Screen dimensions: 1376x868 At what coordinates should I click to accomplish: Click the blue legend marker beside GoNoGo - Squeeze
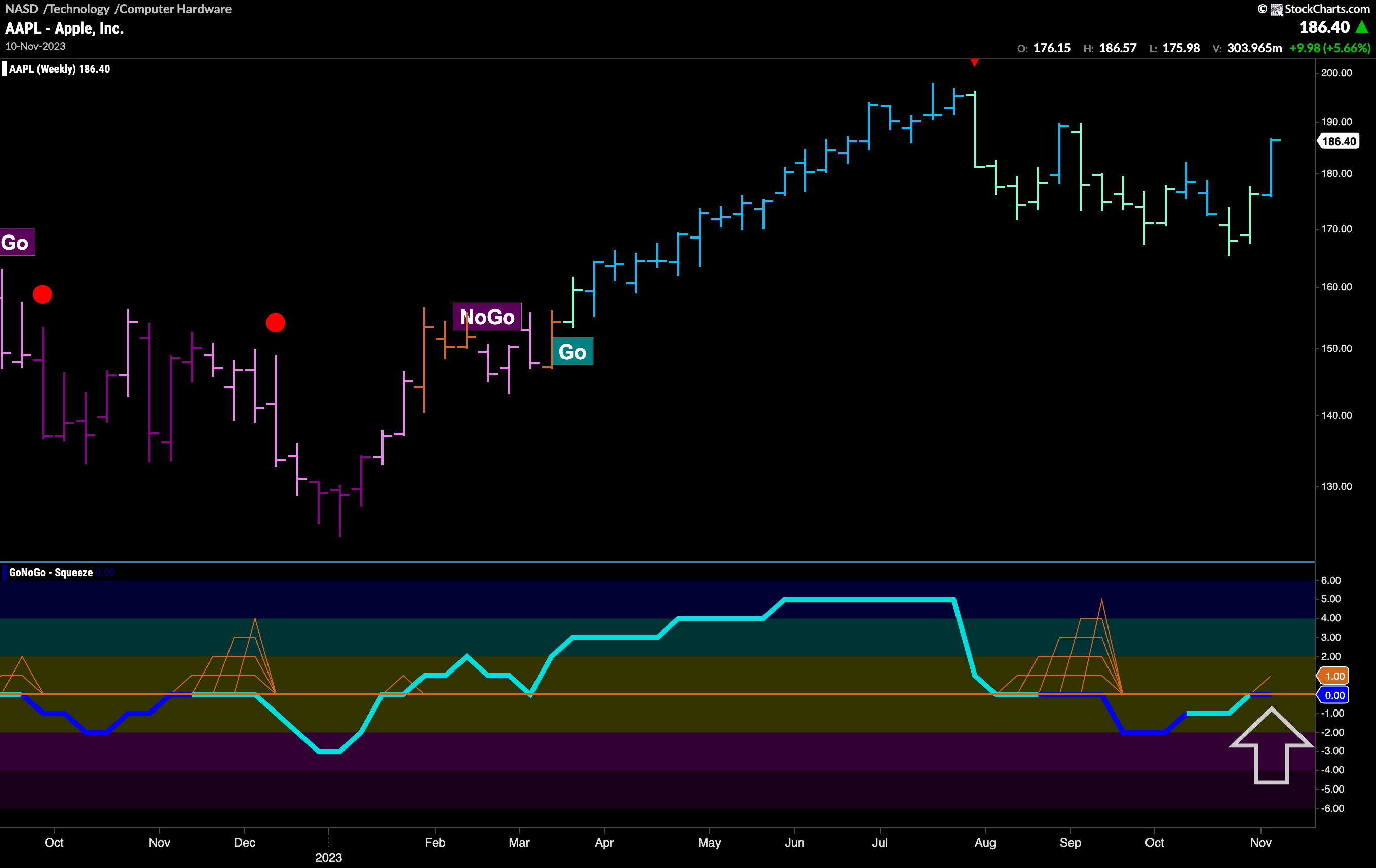click(5, 572)
